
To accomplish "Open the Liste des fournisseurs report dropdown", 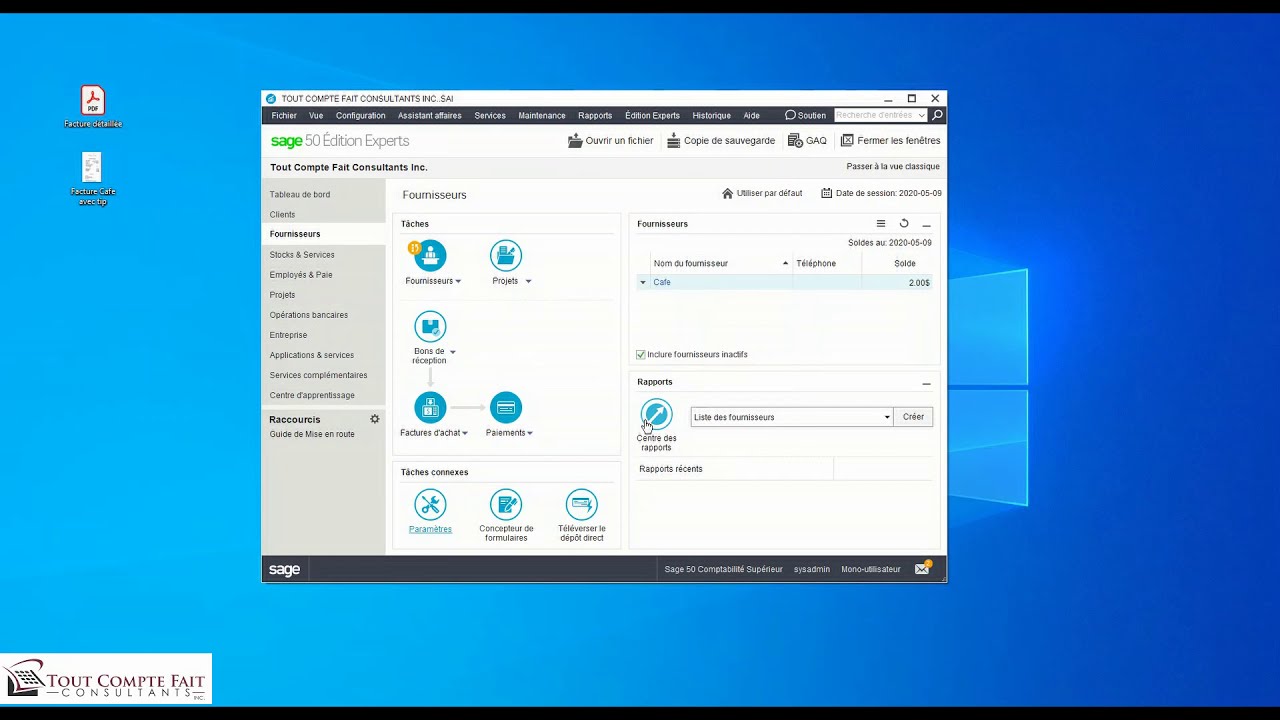I will tap(886, 417).
